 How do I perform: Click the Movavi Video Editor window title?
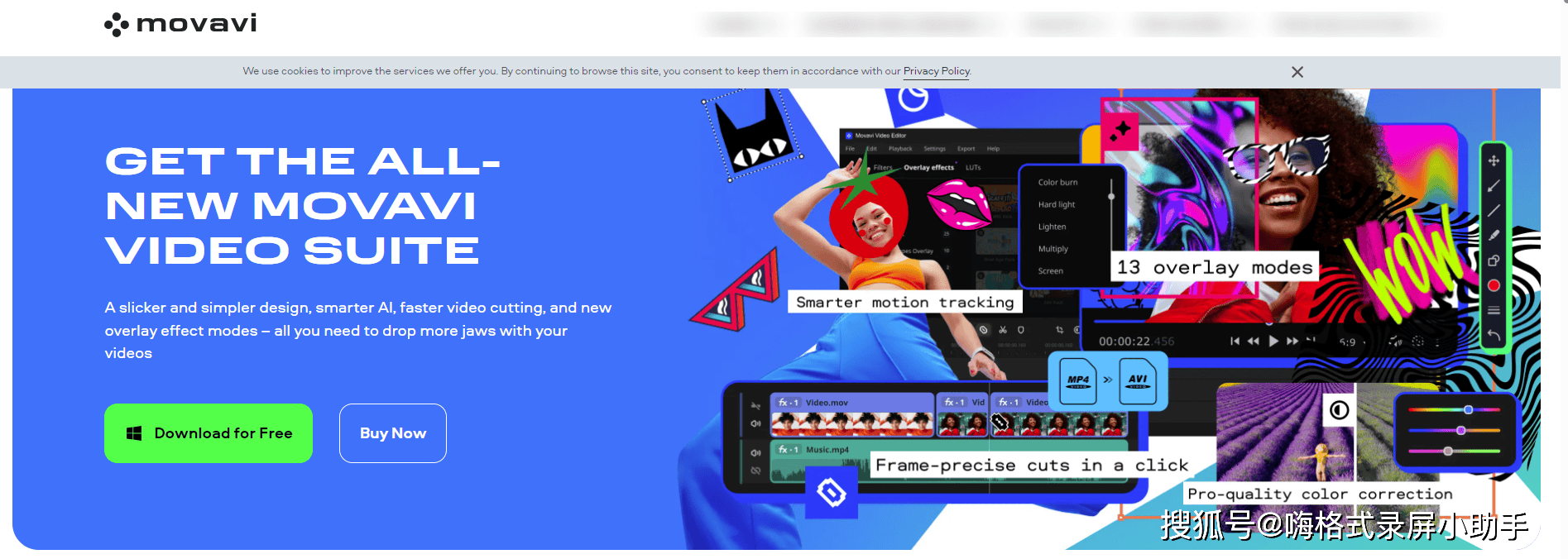click(x=880, y=136)
